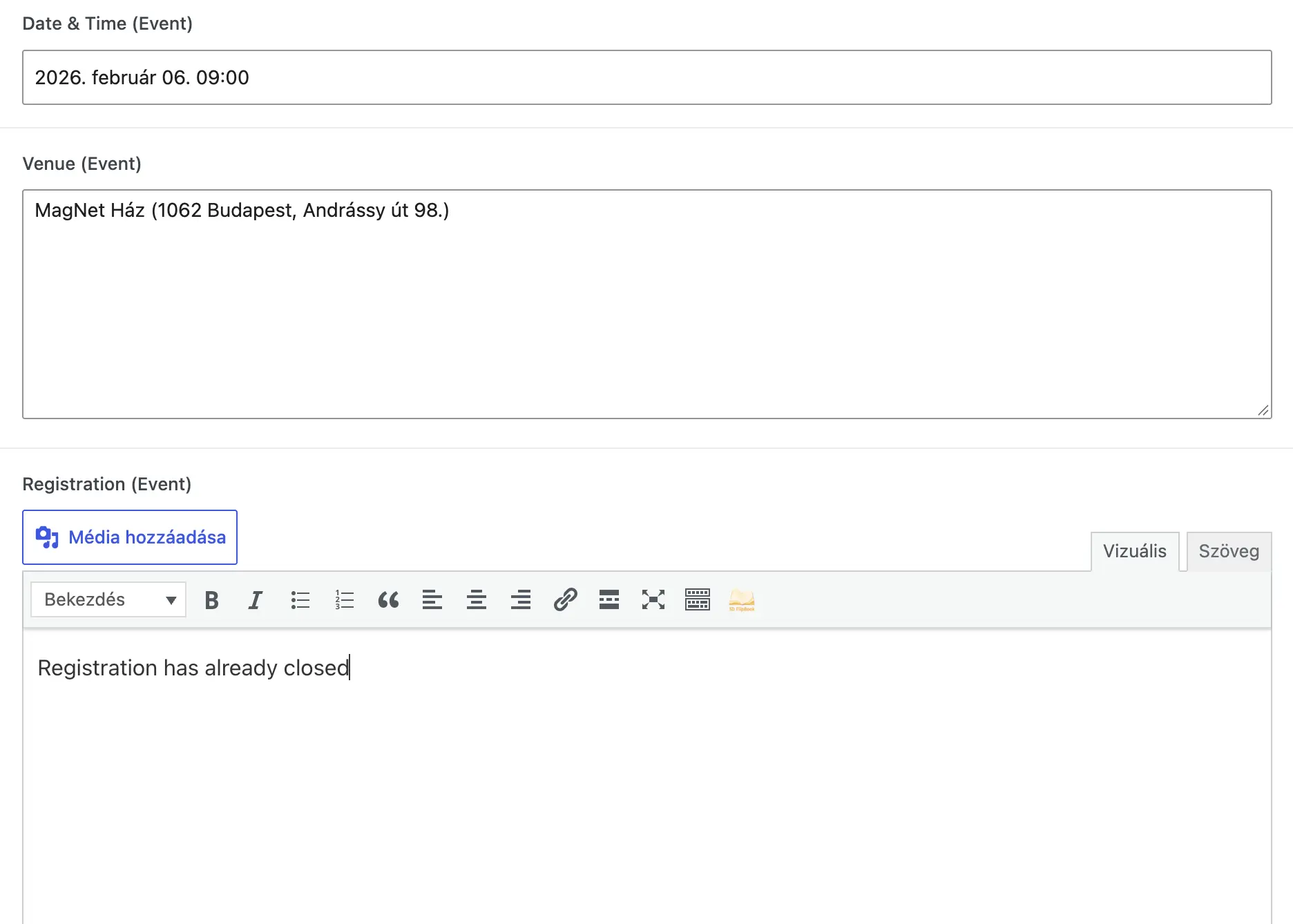Apply blockquote formatting
The image size is (1293, 924).
388,599
